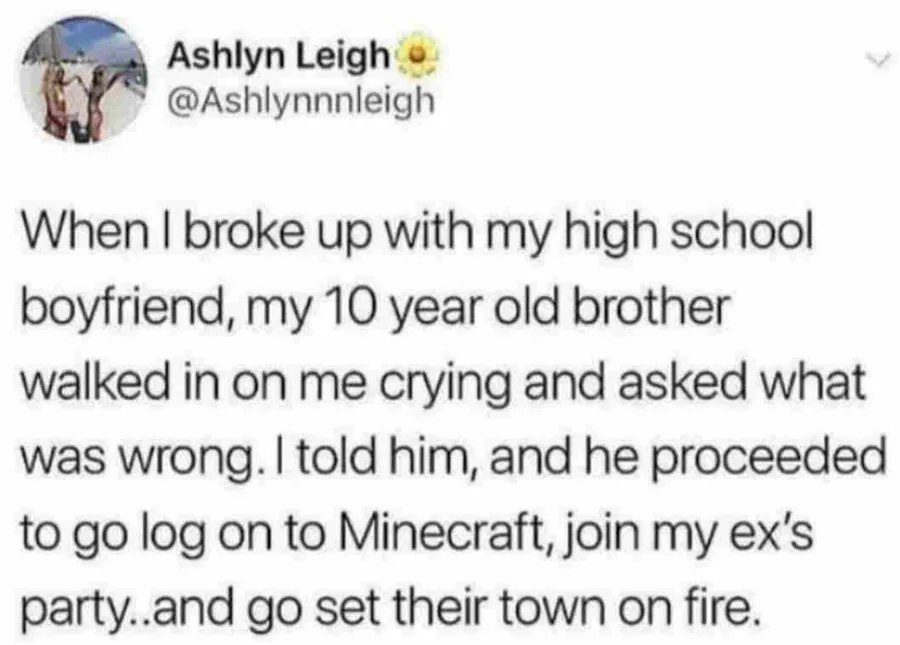The image size is (900, 645).
Task: Open Ashlyn Leigh's profile picture
Action: (83, 79)
